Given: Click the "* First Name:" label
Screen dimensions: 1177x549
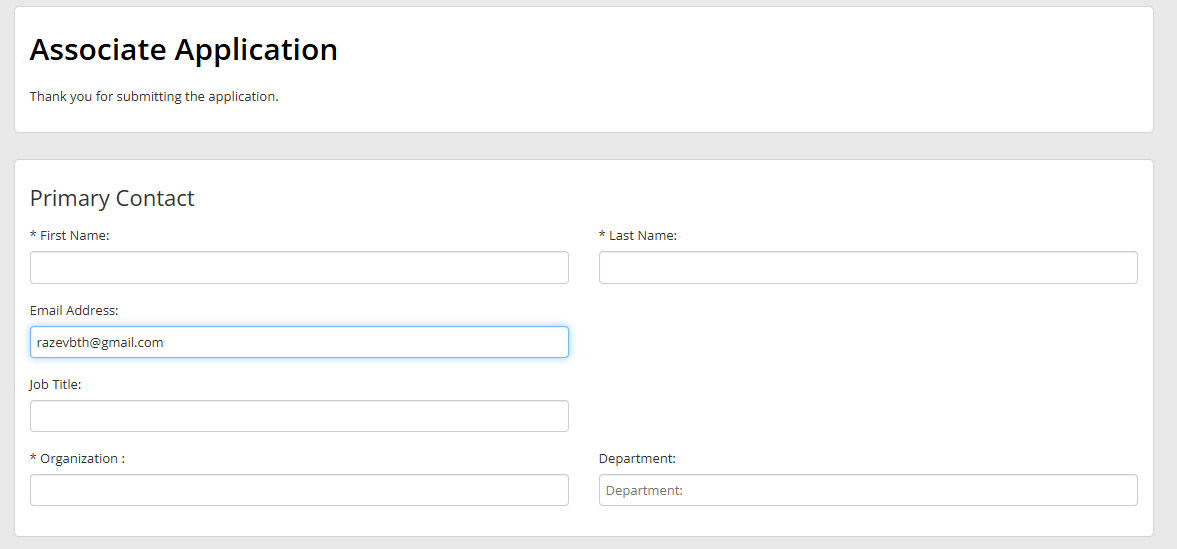Looking at the screenshot, I should (70, 236).
